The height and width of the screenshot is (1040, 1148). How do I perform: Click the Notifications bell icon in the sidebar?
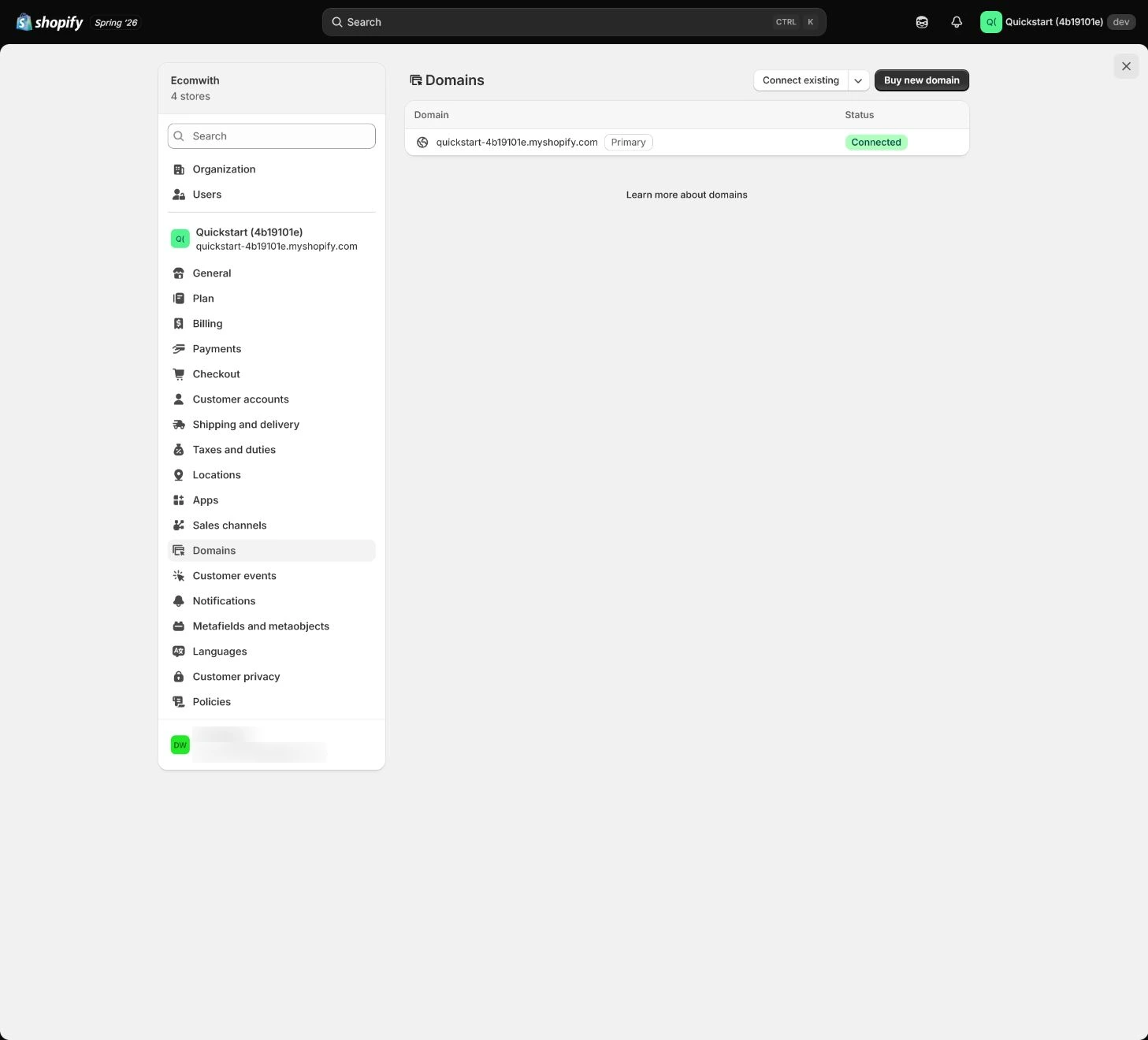coord(179,601)
